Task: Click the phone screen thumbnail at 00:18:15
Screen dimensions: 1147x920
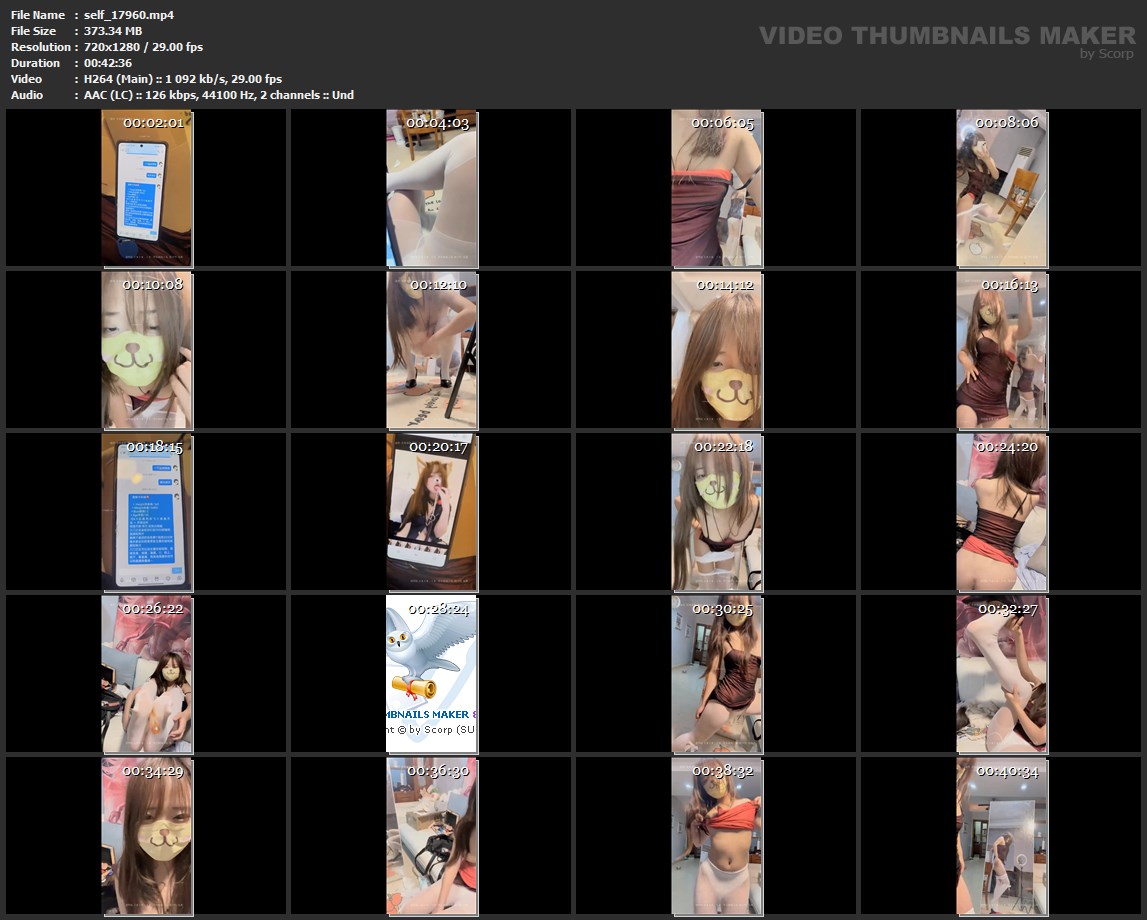Action: click(x=147, y=512)
